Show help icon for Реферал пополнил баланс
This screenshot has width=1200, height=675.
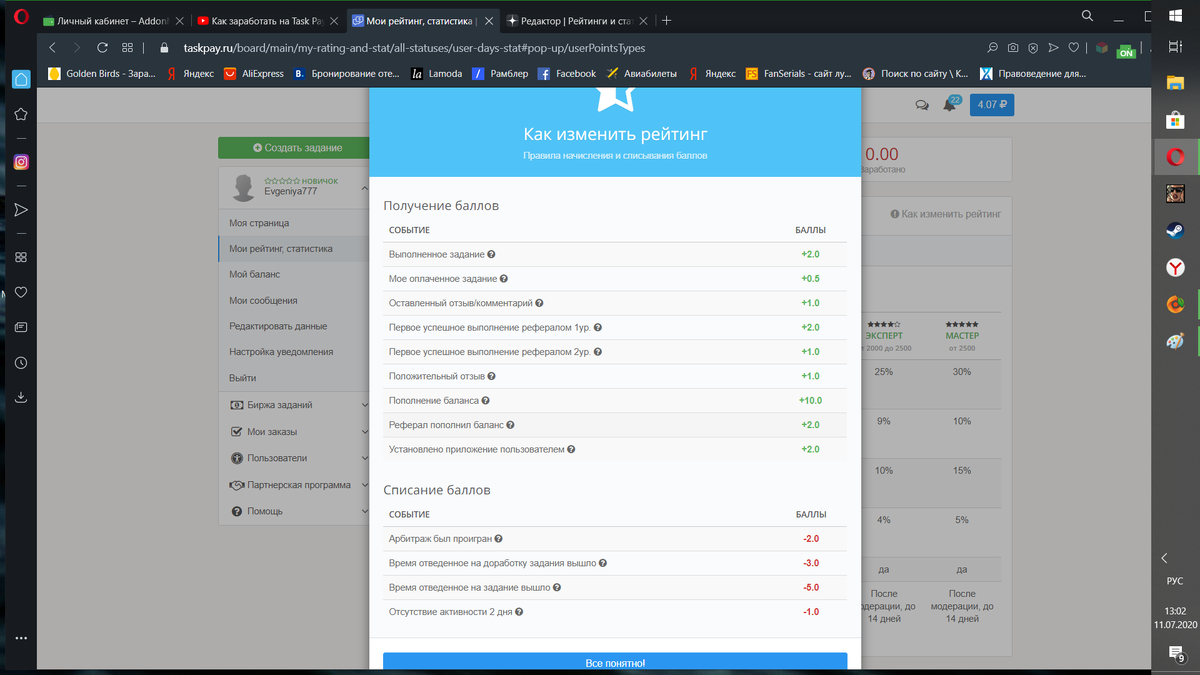point(510,426)
